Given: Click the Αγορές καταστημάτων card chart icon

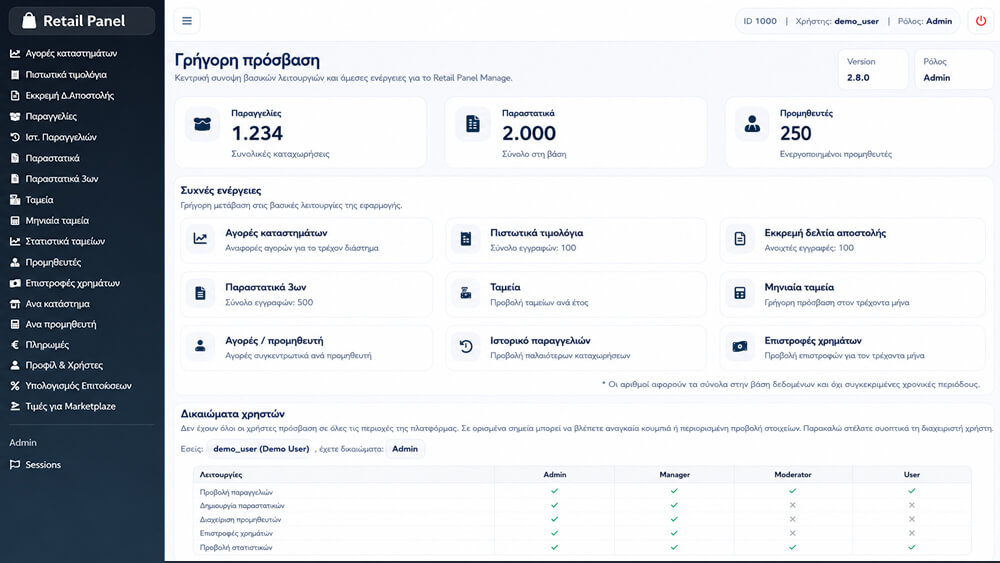Looking at the screenshot, I should pyautogui.click(x=200, y=239).
